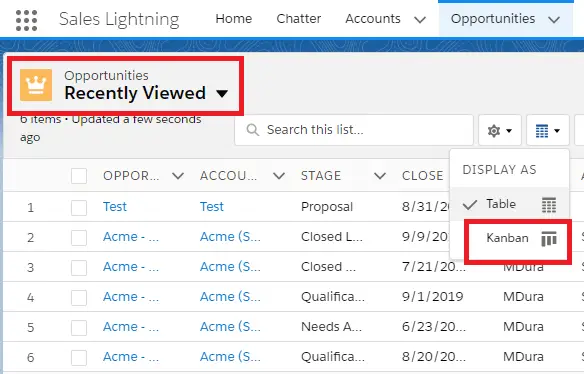The width and height of the screenshot is (584, 374).
Task: Check the box for row 2 Closed L...
Action: pyautogui.click(x=79, y=238)
